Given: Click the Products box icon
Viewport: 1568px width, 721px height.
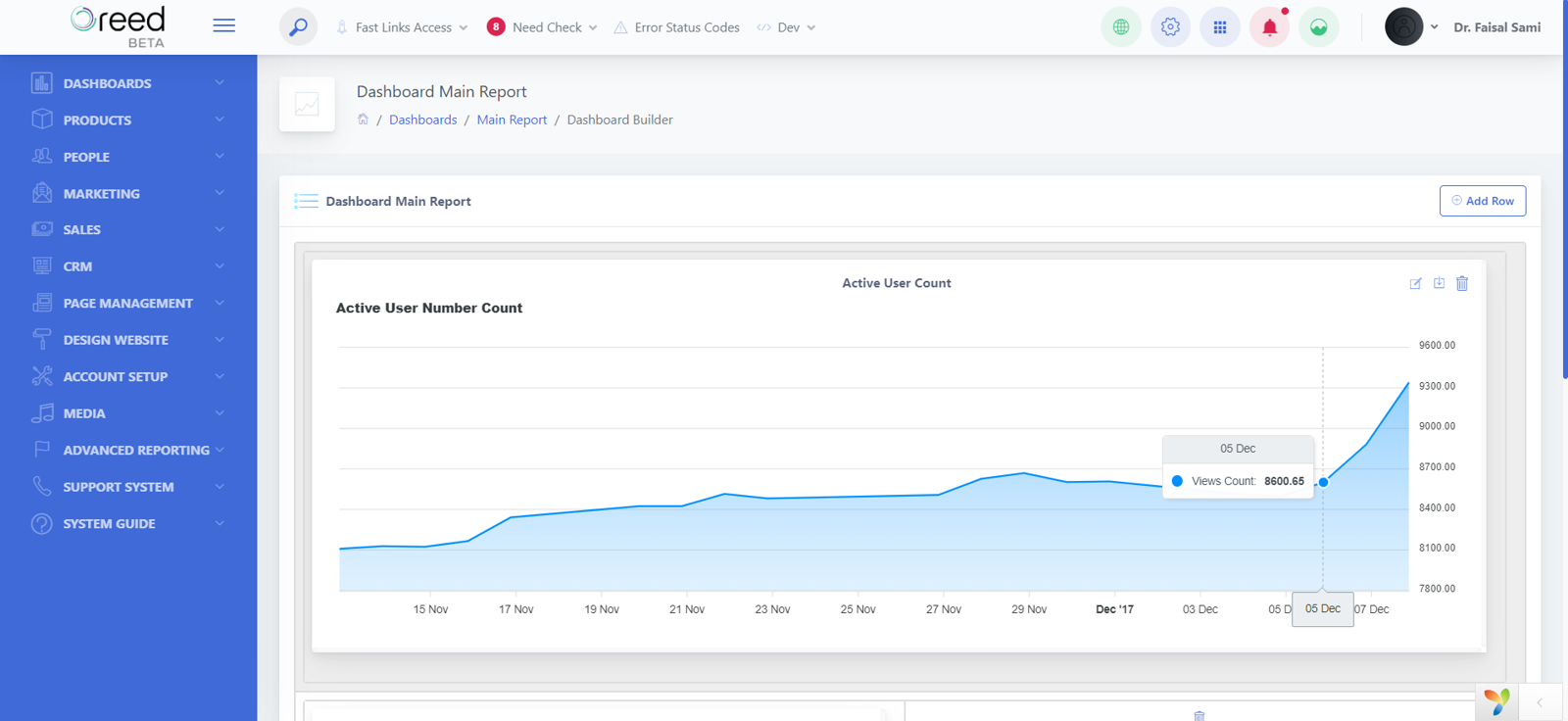Looking at the screenshot, I should click(x=41, y=120).
